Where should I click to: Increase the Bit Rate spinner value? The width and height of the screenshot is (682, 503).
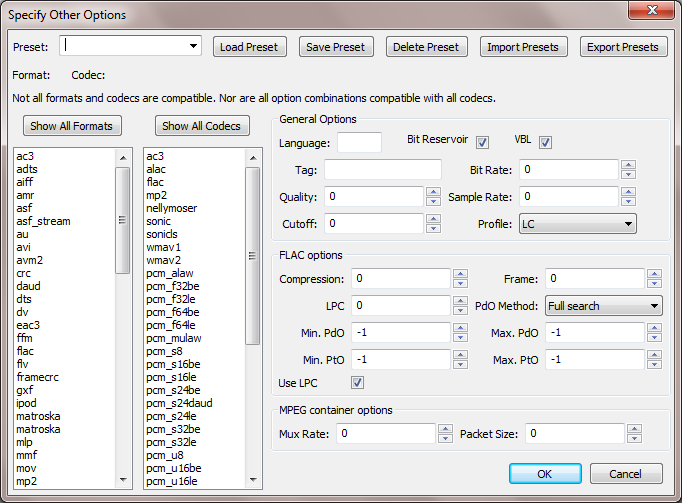coord(627,165)
